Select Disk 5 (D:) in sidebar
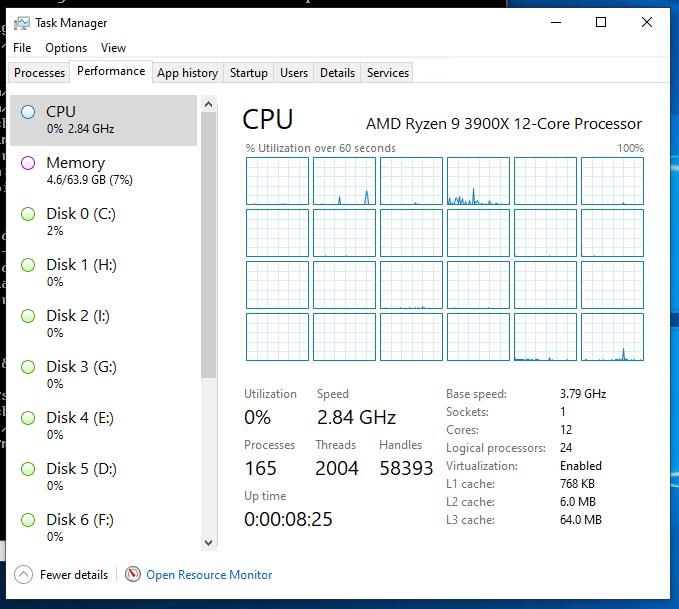Screen dimensions: 679x609 [103, 477]
